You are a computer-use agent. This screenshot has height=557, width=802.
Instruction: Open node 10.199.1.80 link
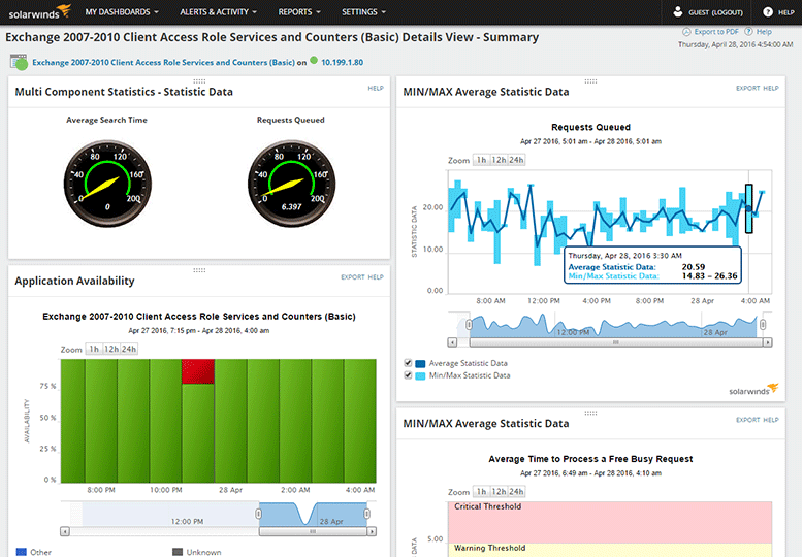point(342,62)
